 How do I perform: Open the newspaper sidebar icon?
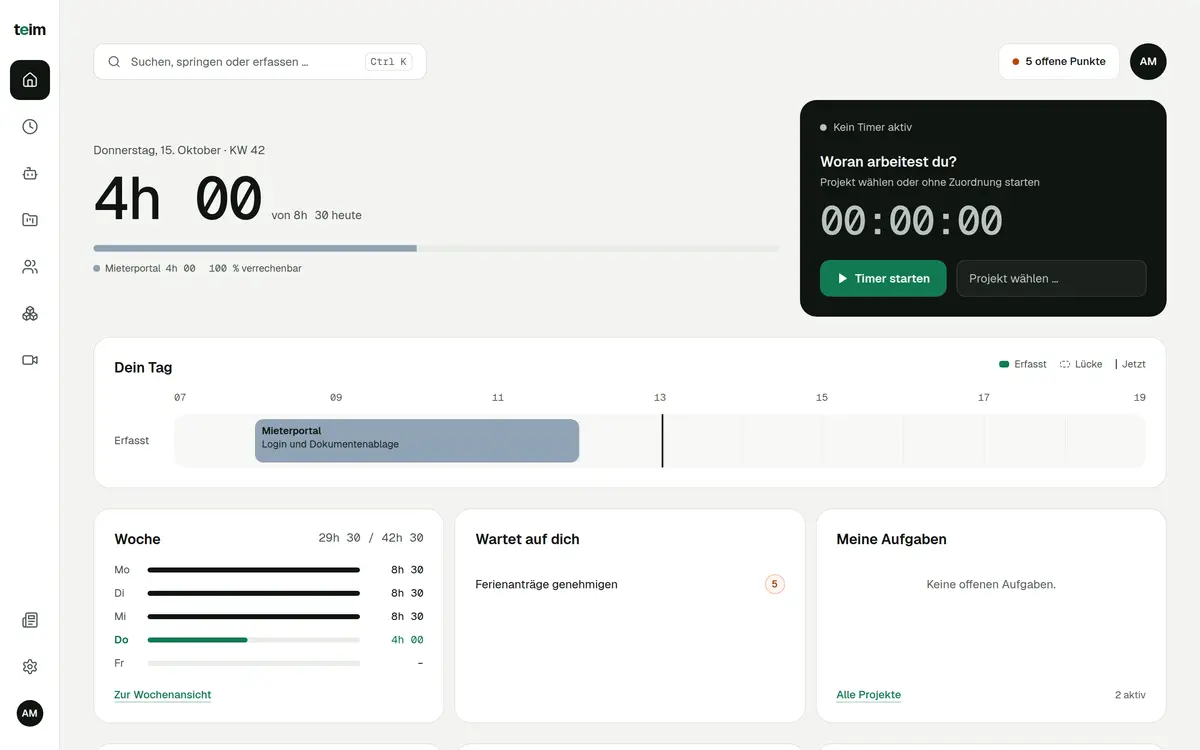tap(30, 620)
